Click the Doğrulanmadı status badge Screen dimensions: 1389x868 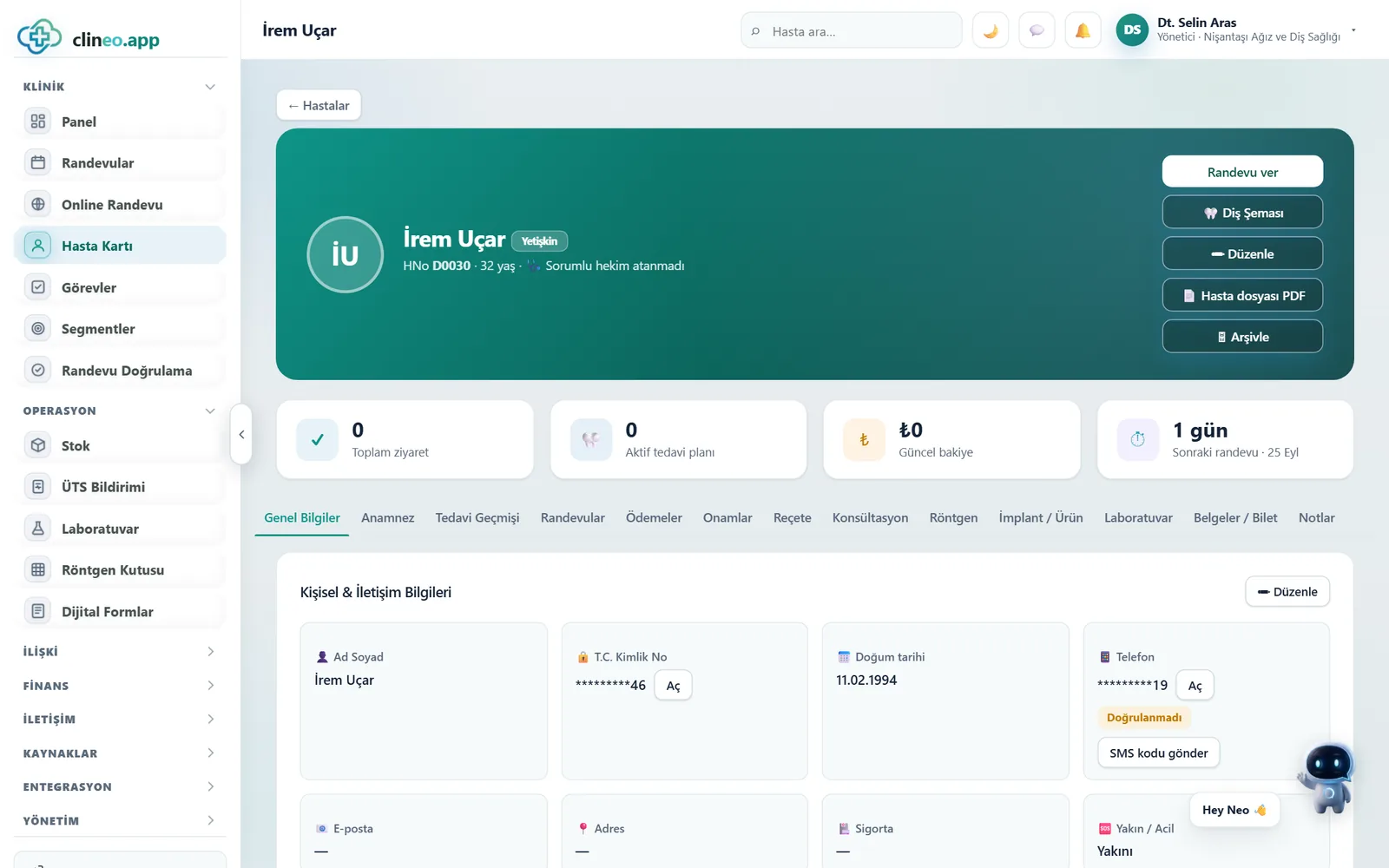click(1144, 718)
